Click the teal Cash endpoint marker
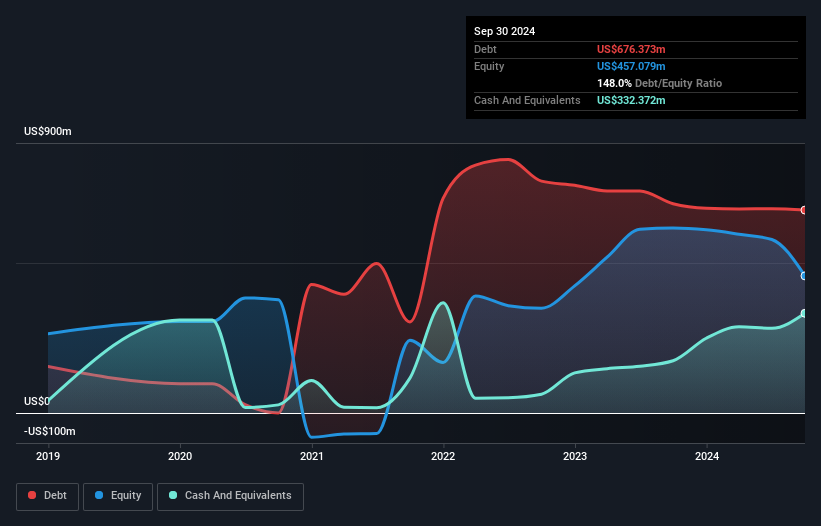 click(x=804, y=314)
